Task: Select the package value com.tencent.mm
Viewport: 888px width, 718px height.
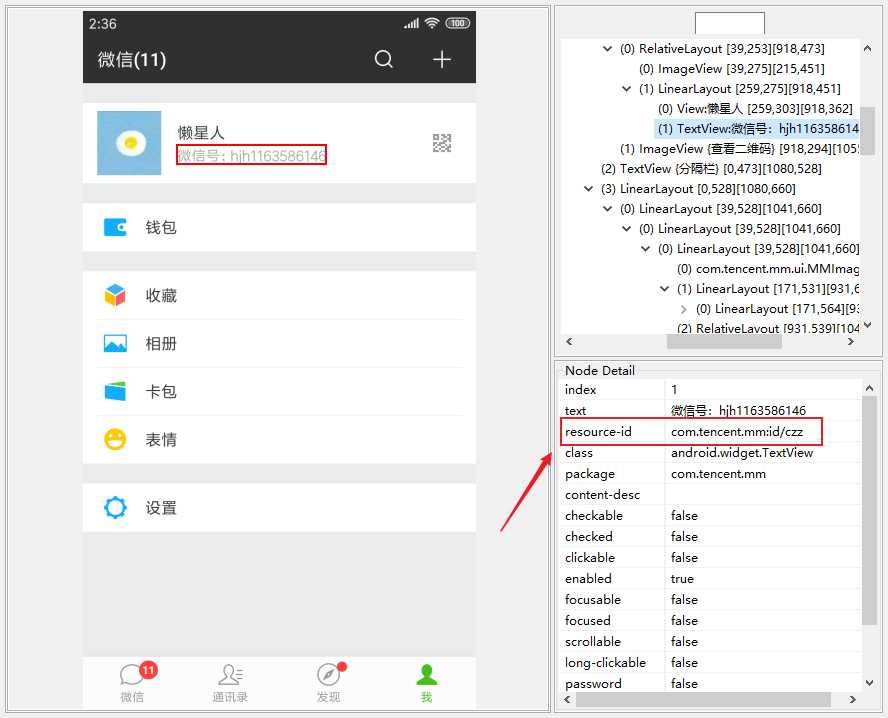Action: [718, 474]
